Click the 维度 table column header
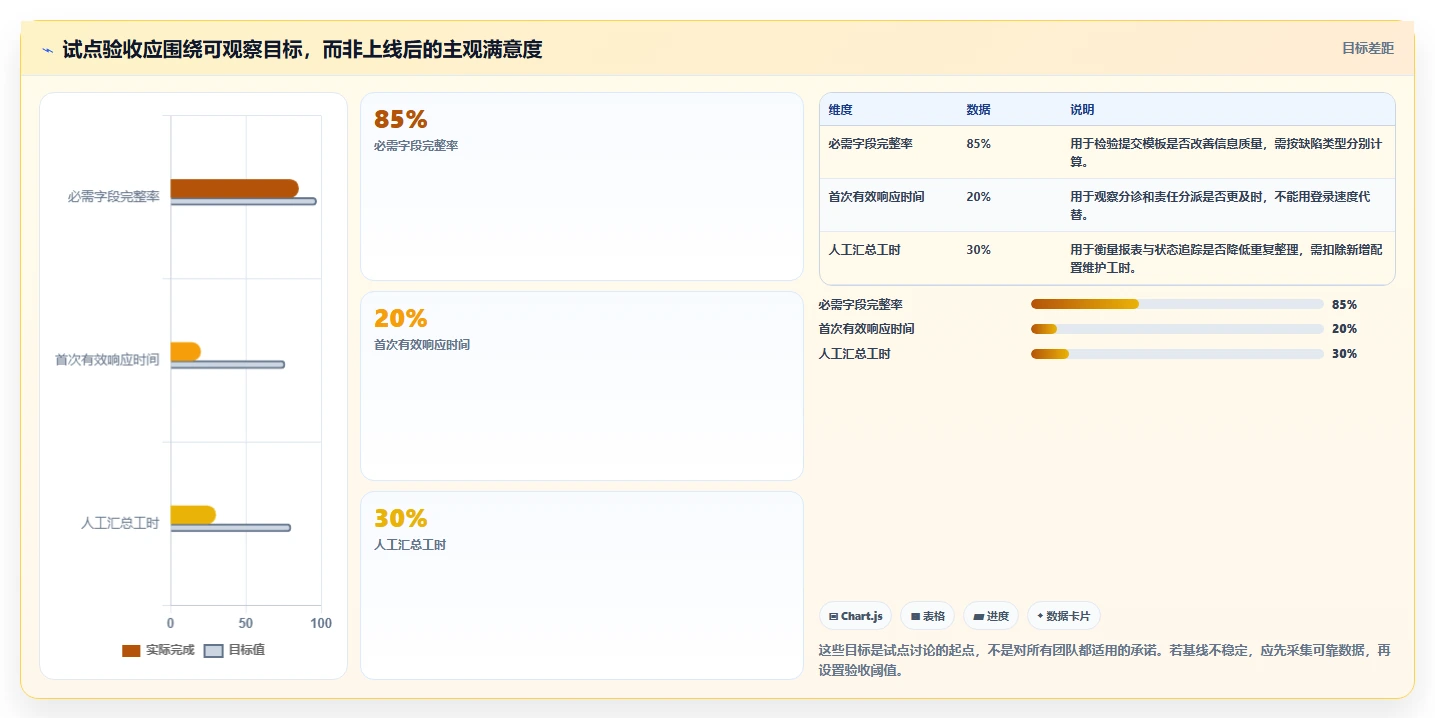 [x=840, y=110]
